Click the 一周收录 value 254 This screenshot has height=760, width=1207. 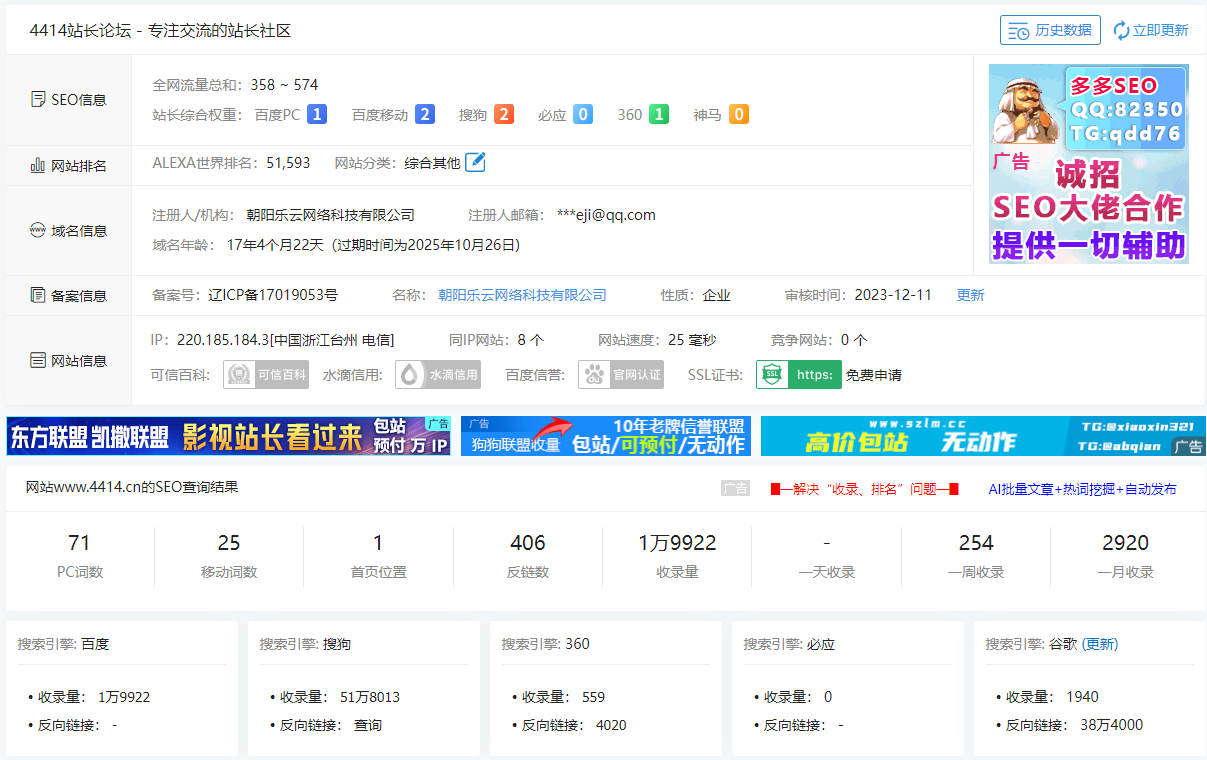point(976,543)
